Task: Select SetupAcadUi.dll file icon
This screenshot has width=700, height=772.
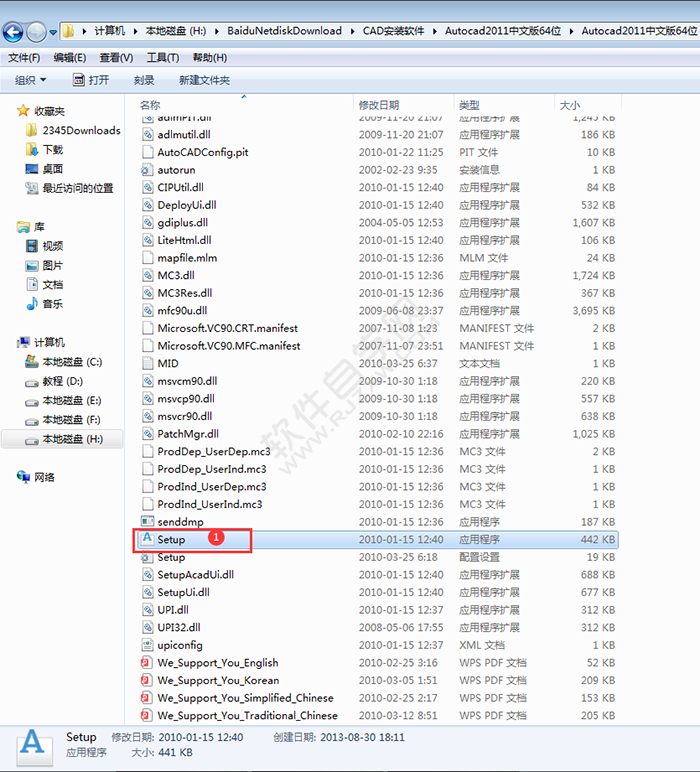Action: pyautogui.click(x=147, y=575)
